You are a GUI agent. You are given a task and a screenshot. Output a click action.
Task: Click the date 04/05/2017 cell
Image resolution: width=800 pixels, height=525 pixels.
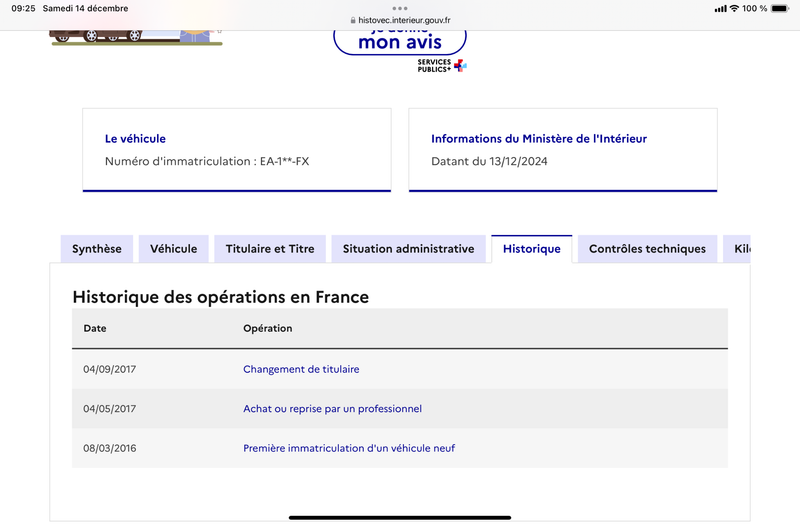[x=110, y=409]
